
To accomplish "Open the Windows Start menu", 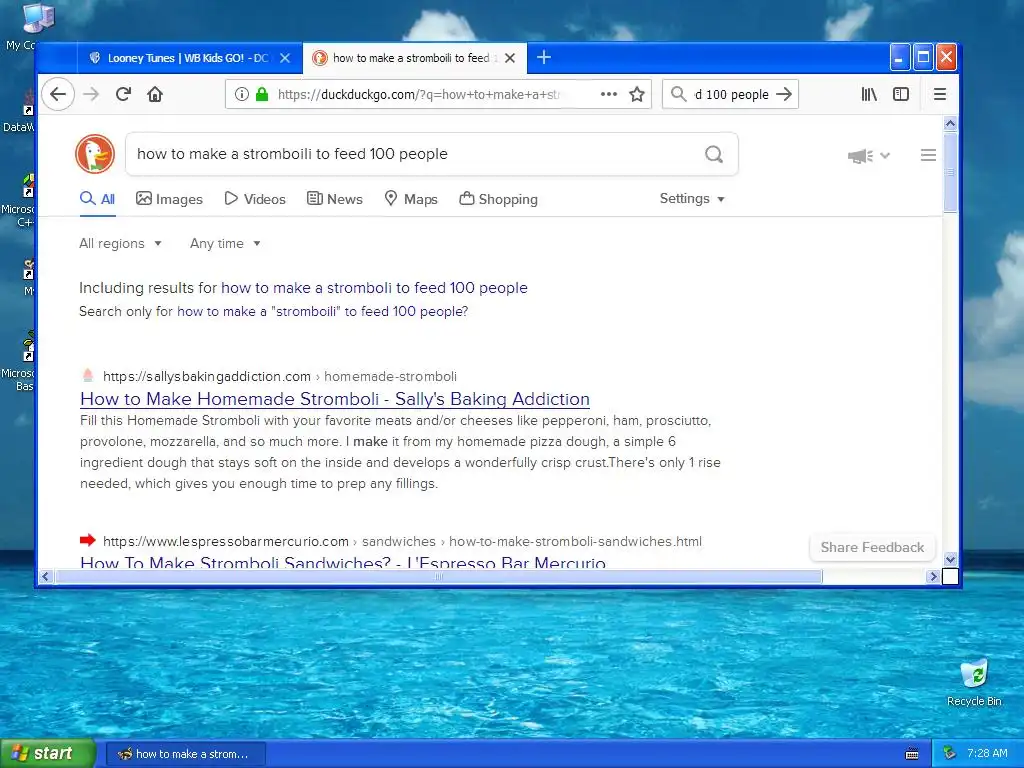I will (x=47, y=754).
